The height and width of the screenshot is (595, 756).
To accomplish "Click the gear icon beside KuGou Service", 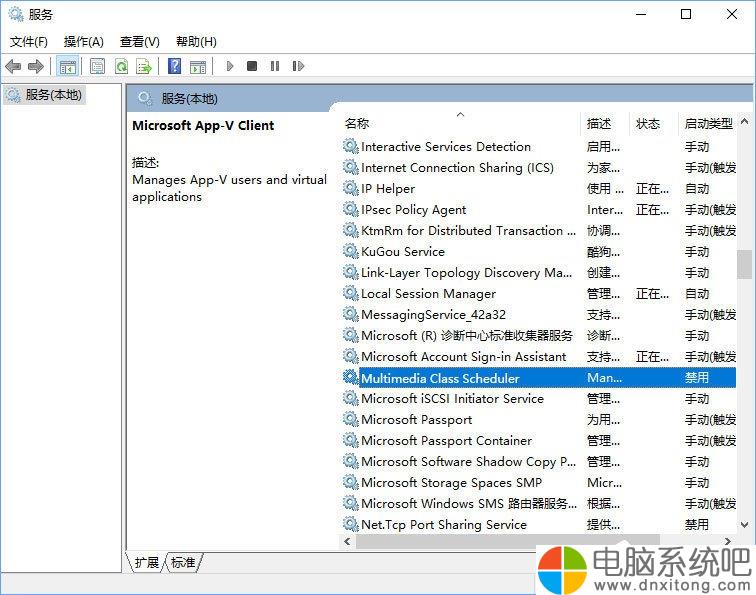I will 351,251.
